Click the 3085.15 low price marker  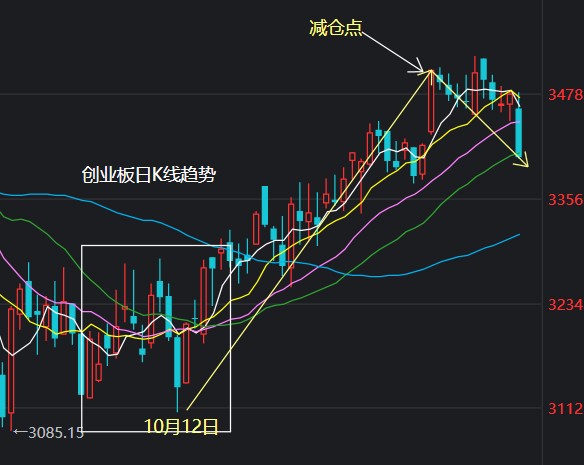[x=48, y=433]
